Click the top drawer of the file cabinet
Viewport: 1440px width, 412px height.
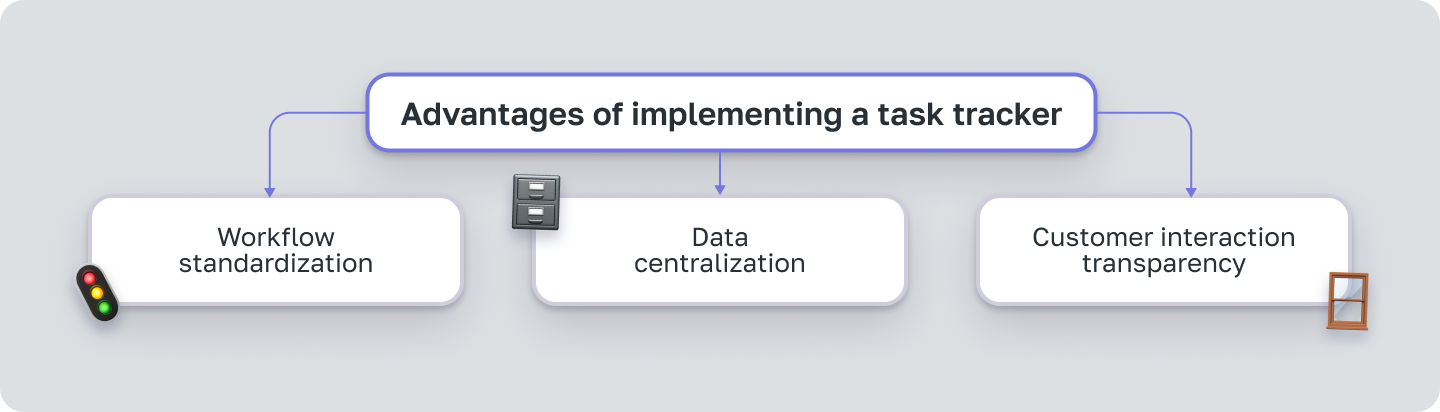click(x=537, y=189)
